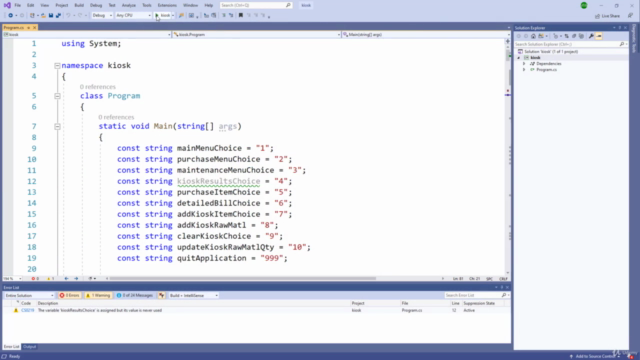Viewport: 640px width, 360px height.
Task: Collapse the Main method code block
Action: pos(57,127)
